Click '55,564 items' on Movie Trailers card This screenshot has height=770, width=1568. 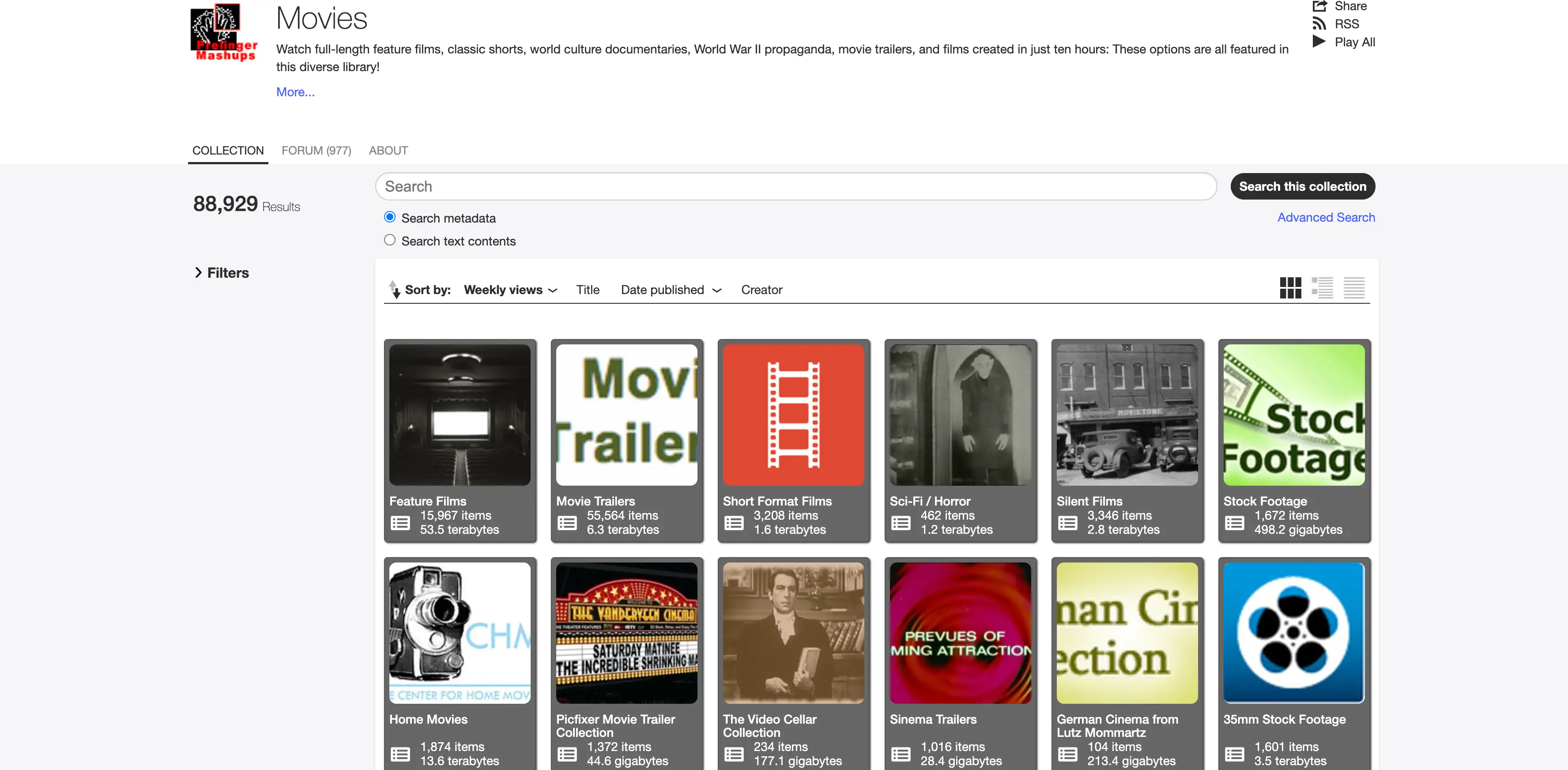(622, 516)
